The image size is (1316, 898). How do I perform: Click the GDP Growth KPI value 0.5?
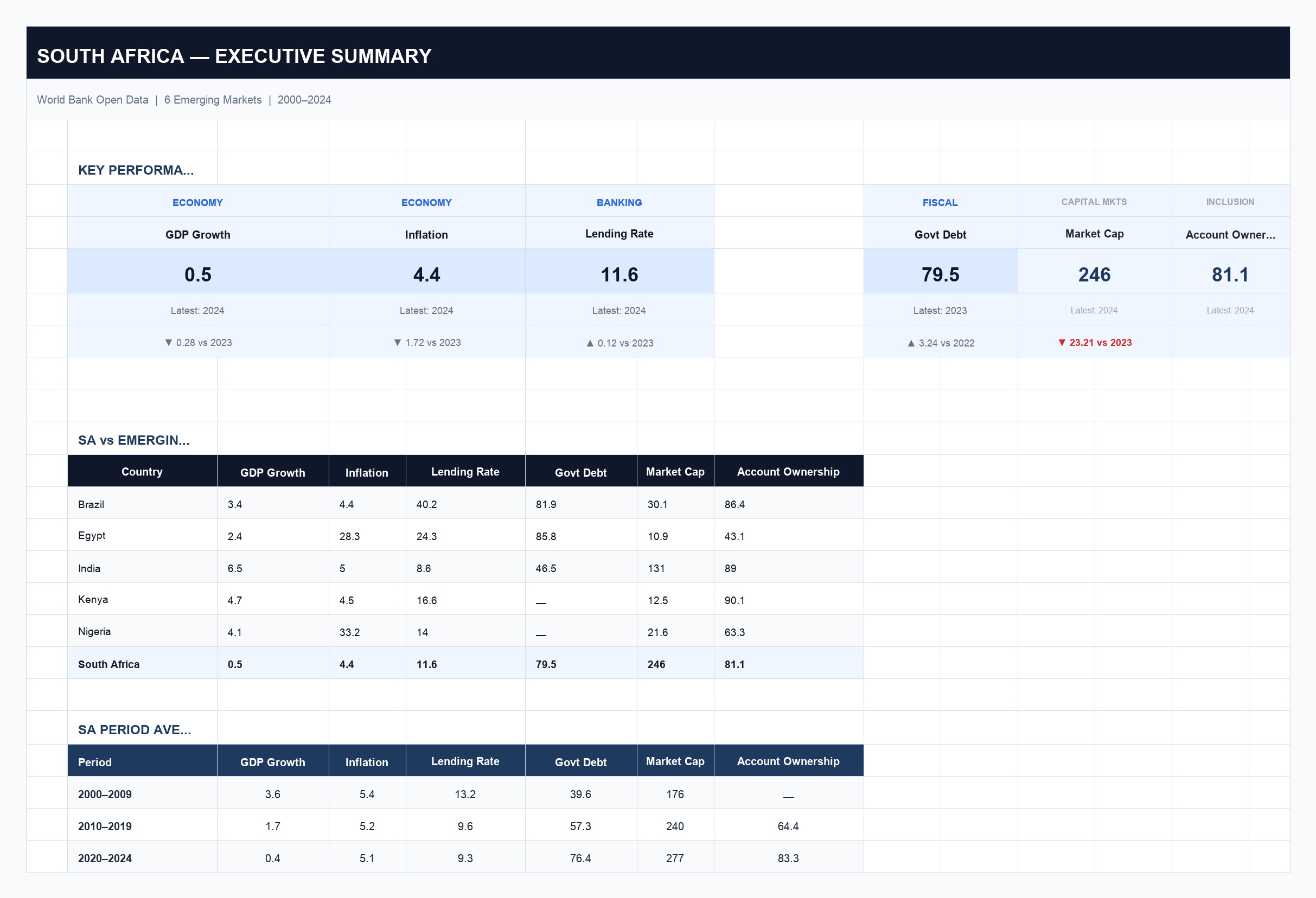tap(197, 274)
